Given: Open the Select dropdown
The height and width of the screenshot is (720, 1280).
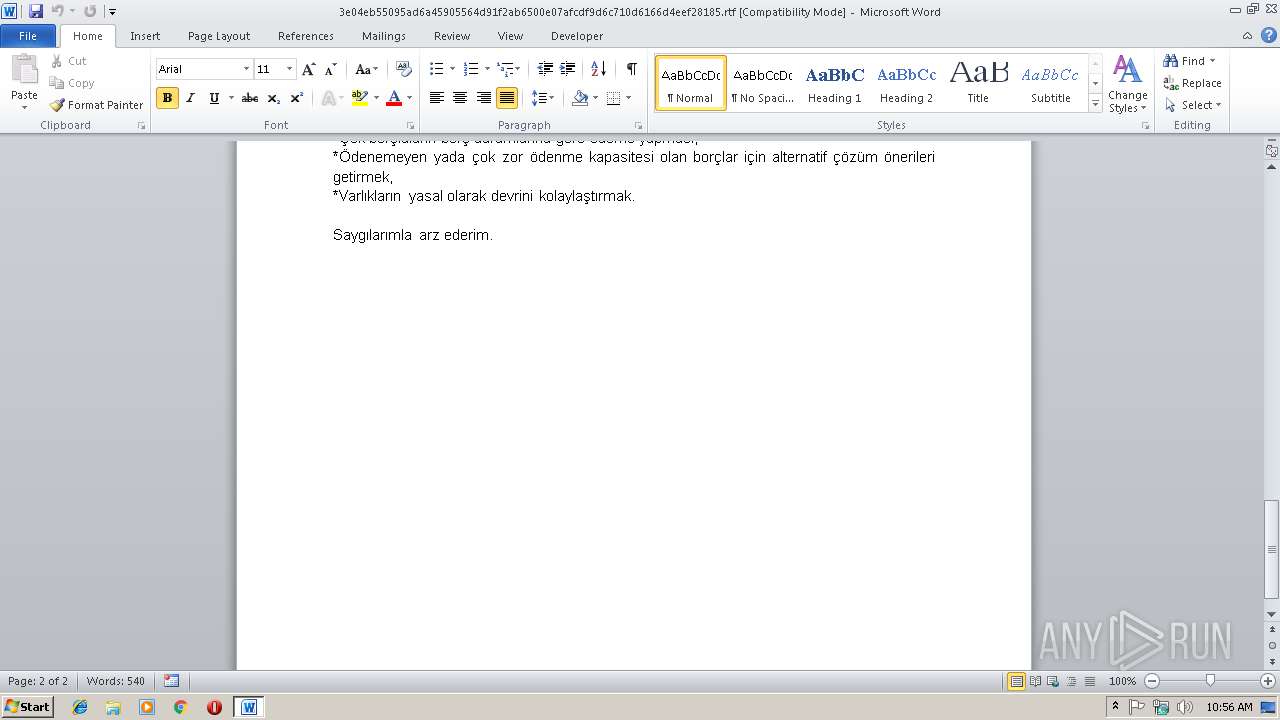Looking at the screenshot, I should click(1193, 105).
